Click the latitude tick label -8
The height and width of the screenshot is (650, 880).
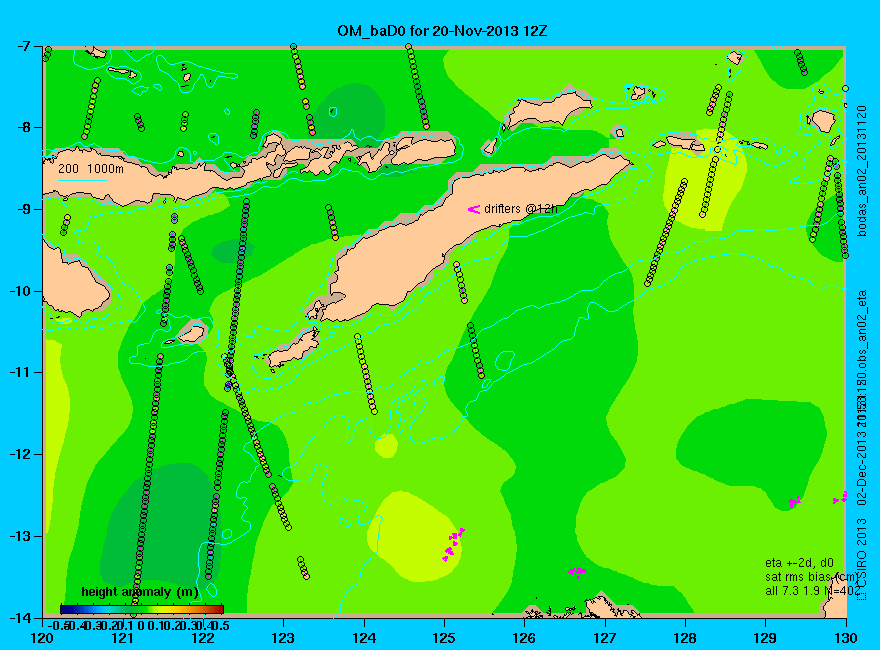(x=24, y=127)
